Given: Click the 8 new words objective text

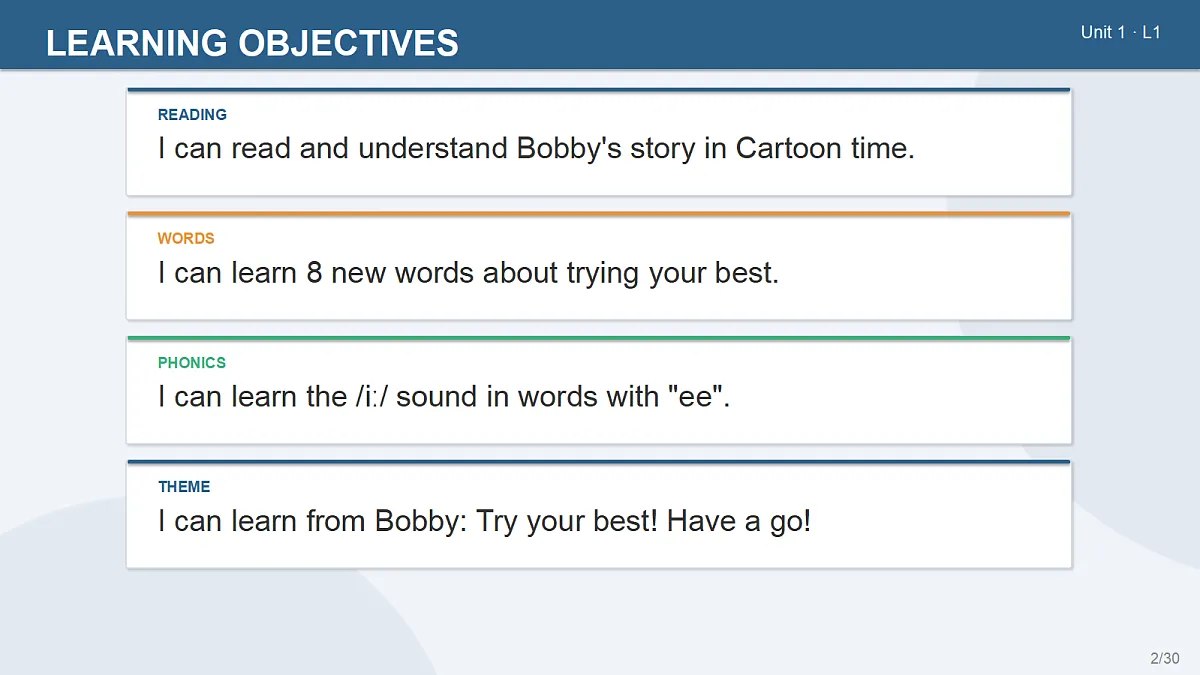Looking at the screenshot, I should click(468, 273).
